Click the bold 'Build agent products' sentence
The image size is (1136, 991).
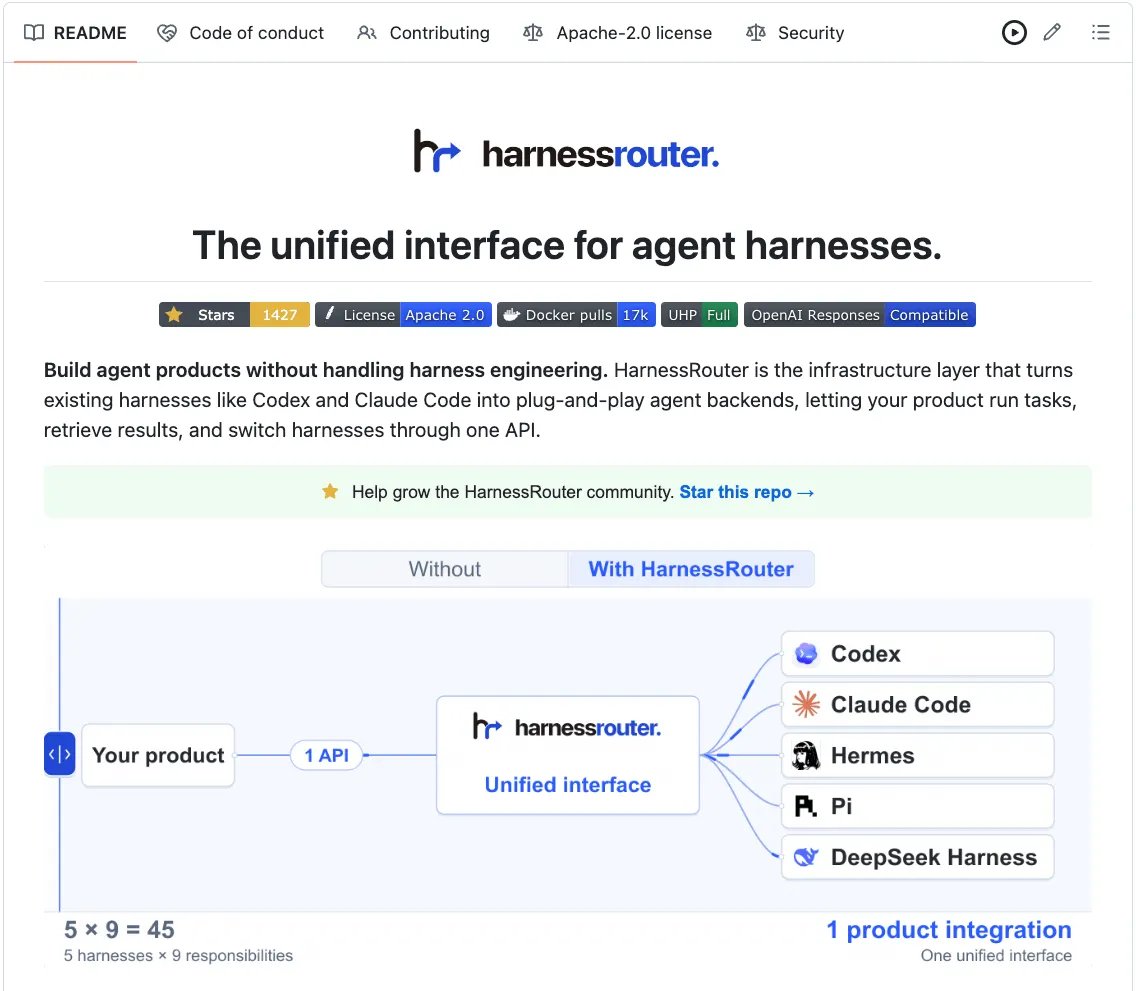325,370
